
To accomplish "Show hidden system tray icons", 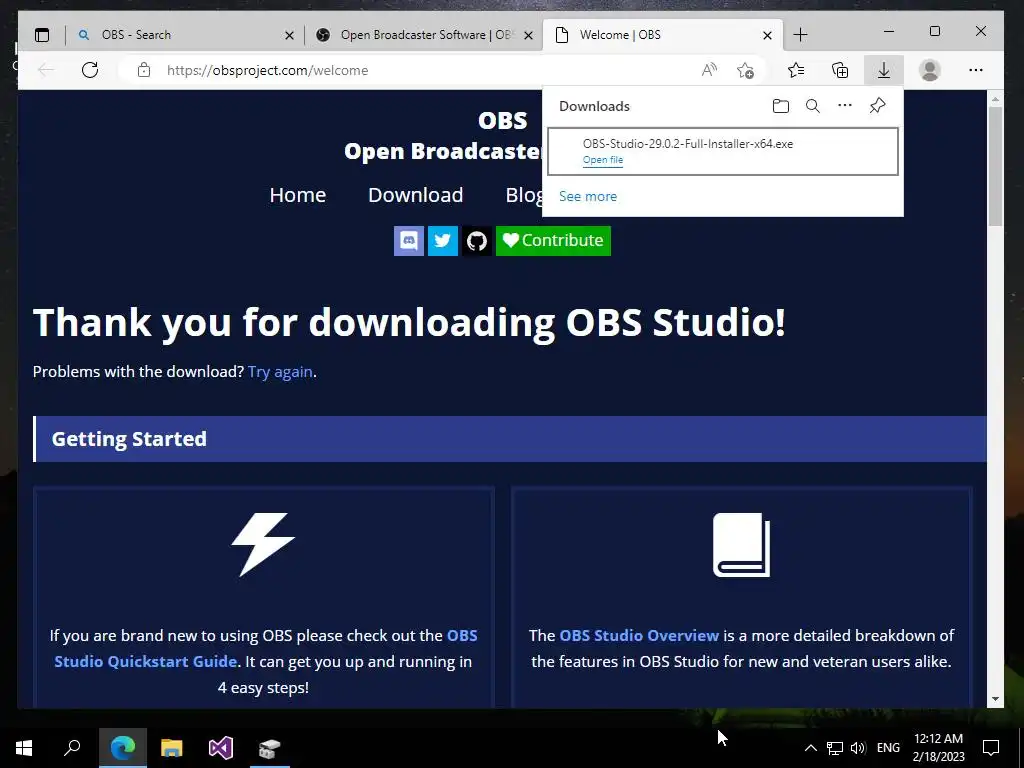I will point(810,748).
